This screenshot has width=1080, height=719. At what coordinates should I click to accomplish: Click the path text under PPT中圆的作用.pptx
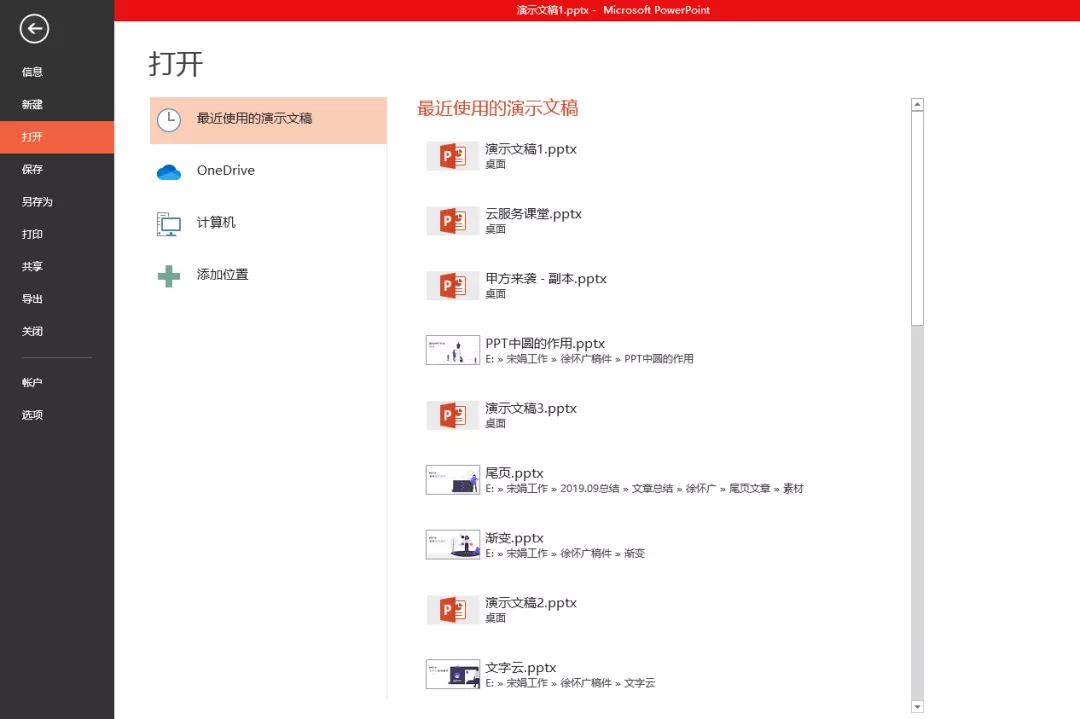(x=589, y=359)
